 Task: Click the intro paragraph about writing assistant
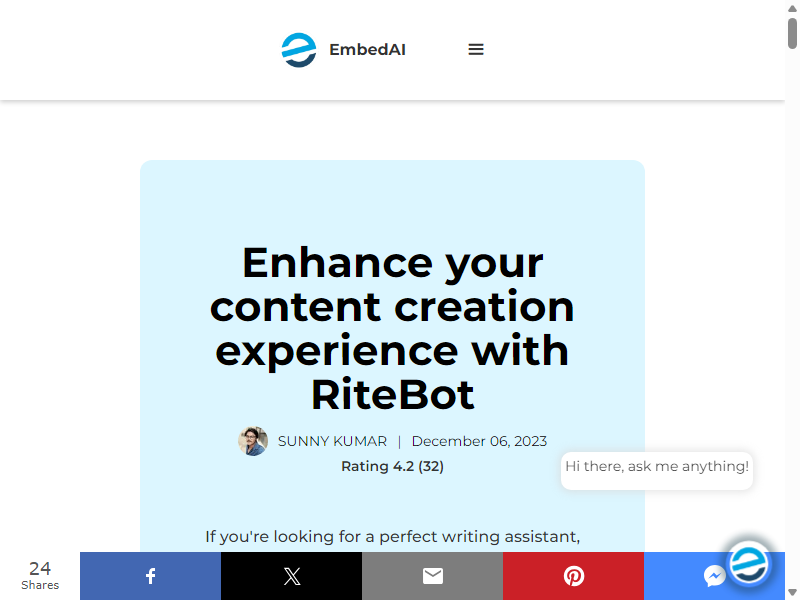coord(392,537)
